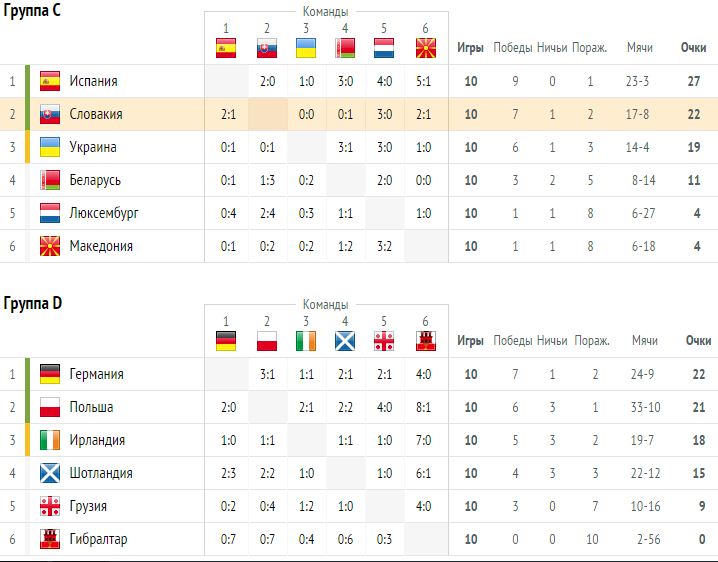Viewport: 718px width, 562px height.
Task: Click the Очки column header in Группа C
Action: [693, 48]
